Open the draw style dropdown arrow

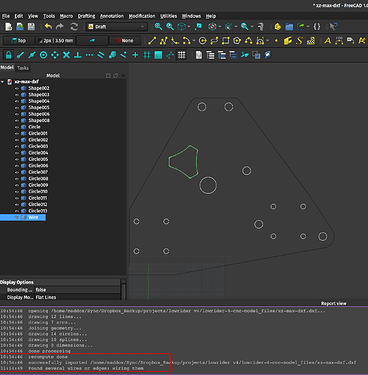(220, 27)
